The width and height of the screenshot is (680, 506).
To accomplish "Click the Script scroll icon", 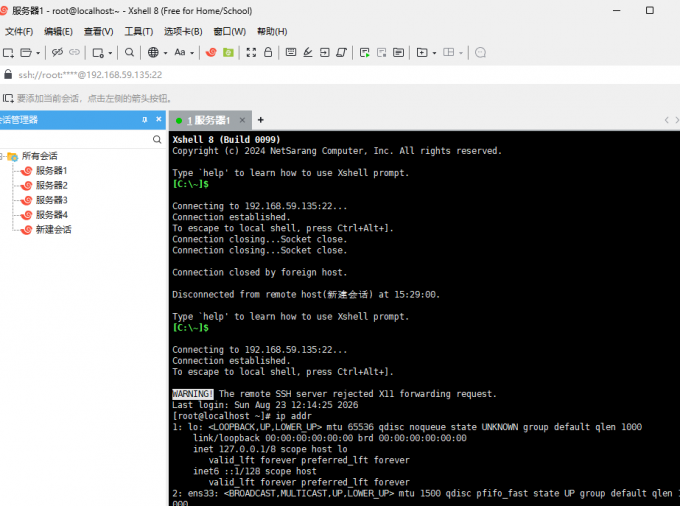I will click(341, 52).
